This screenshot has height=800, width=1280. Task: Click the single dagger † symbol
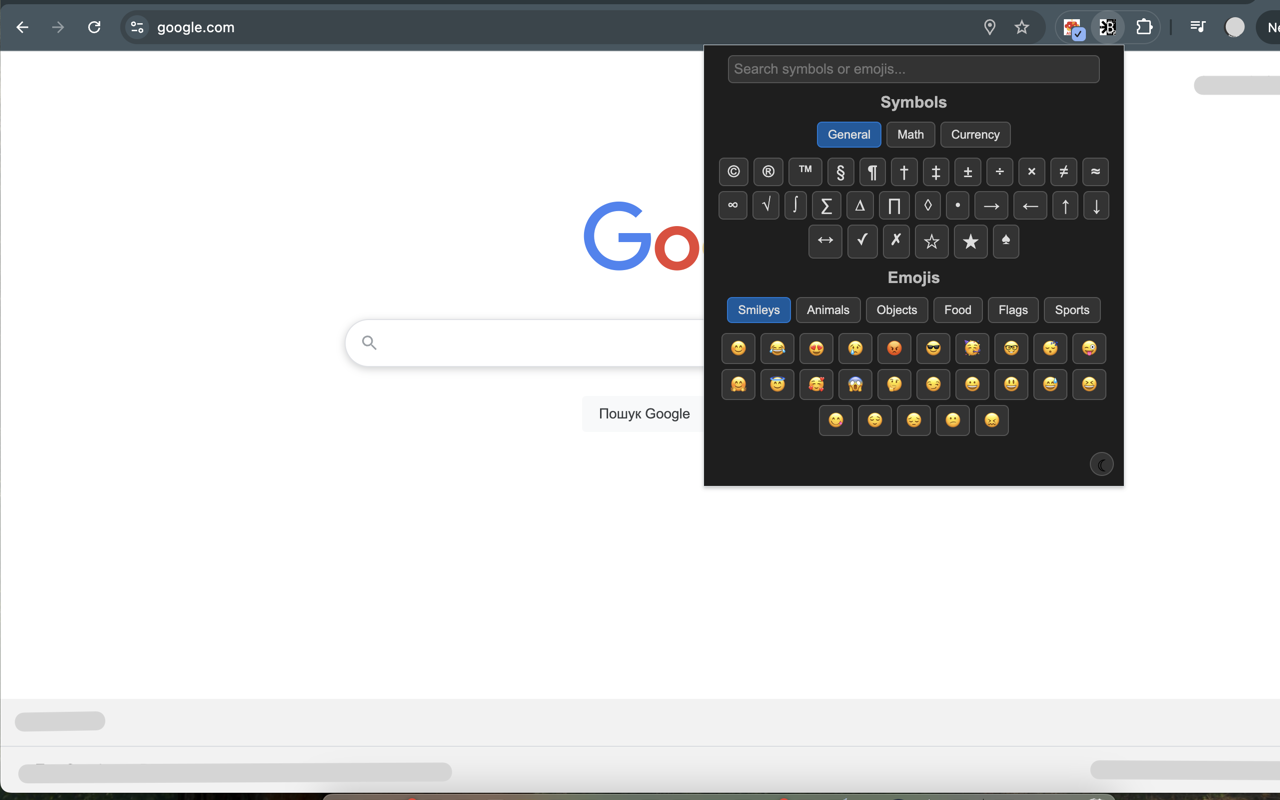(904, 172)
